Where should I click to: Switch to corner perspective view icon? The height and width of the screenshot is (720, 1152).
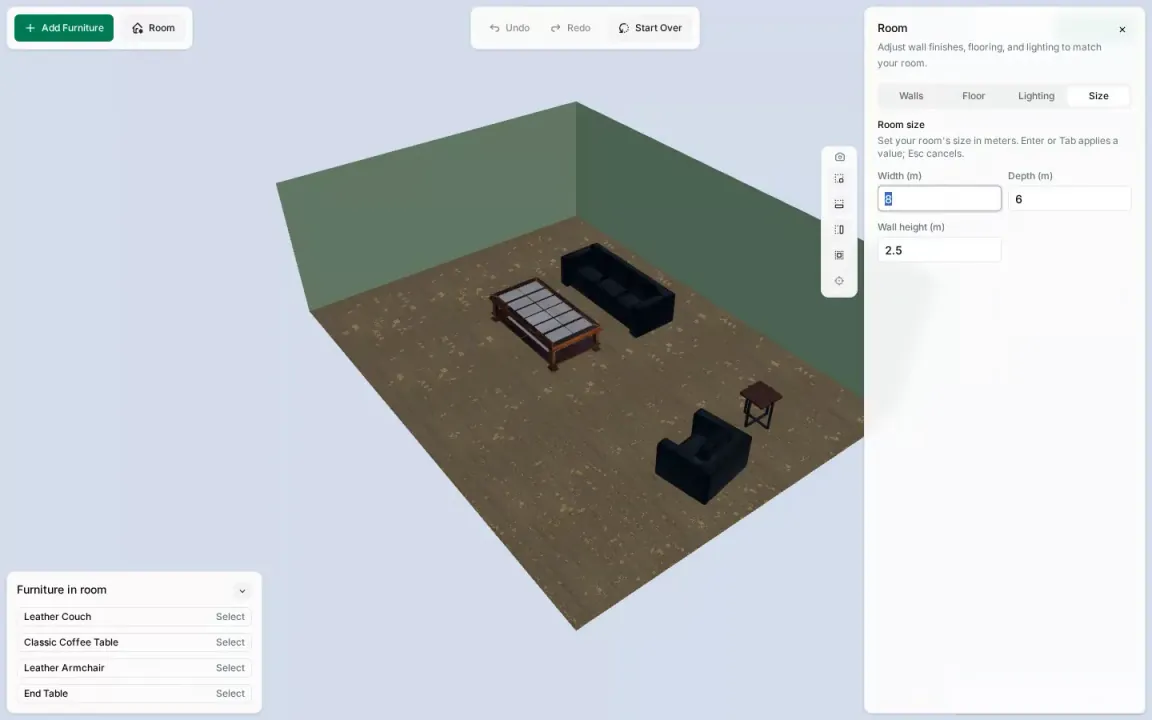(x=839, y=179)
